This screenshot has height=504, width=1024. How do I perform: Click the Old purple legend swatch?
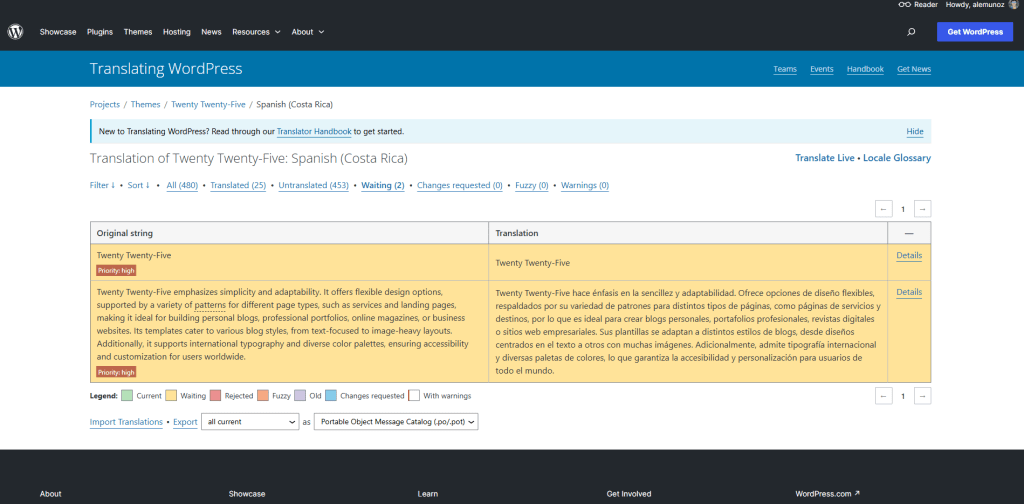300,396
